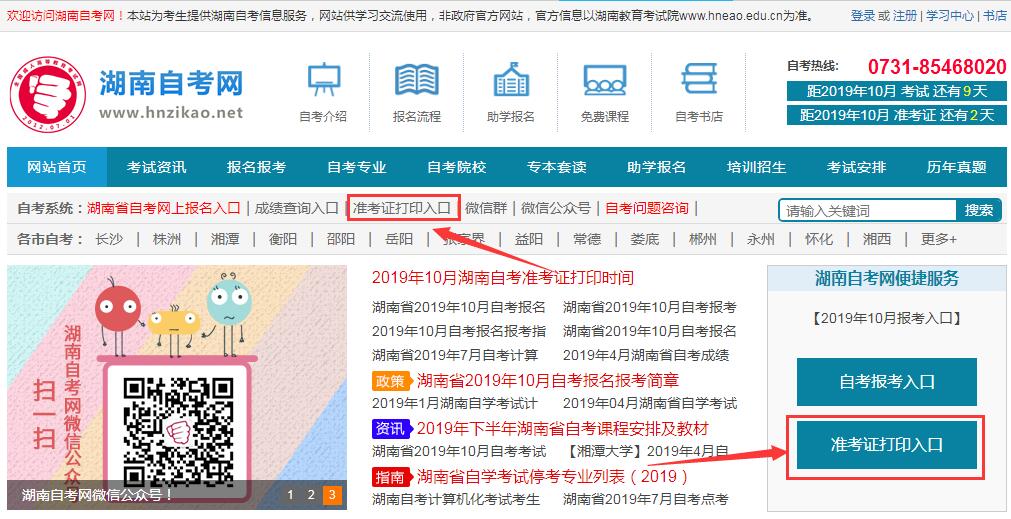1011x519 pixels.
Task: Click the 注册 link at top right
Action: pyautogui.click(x=904, y=16)
